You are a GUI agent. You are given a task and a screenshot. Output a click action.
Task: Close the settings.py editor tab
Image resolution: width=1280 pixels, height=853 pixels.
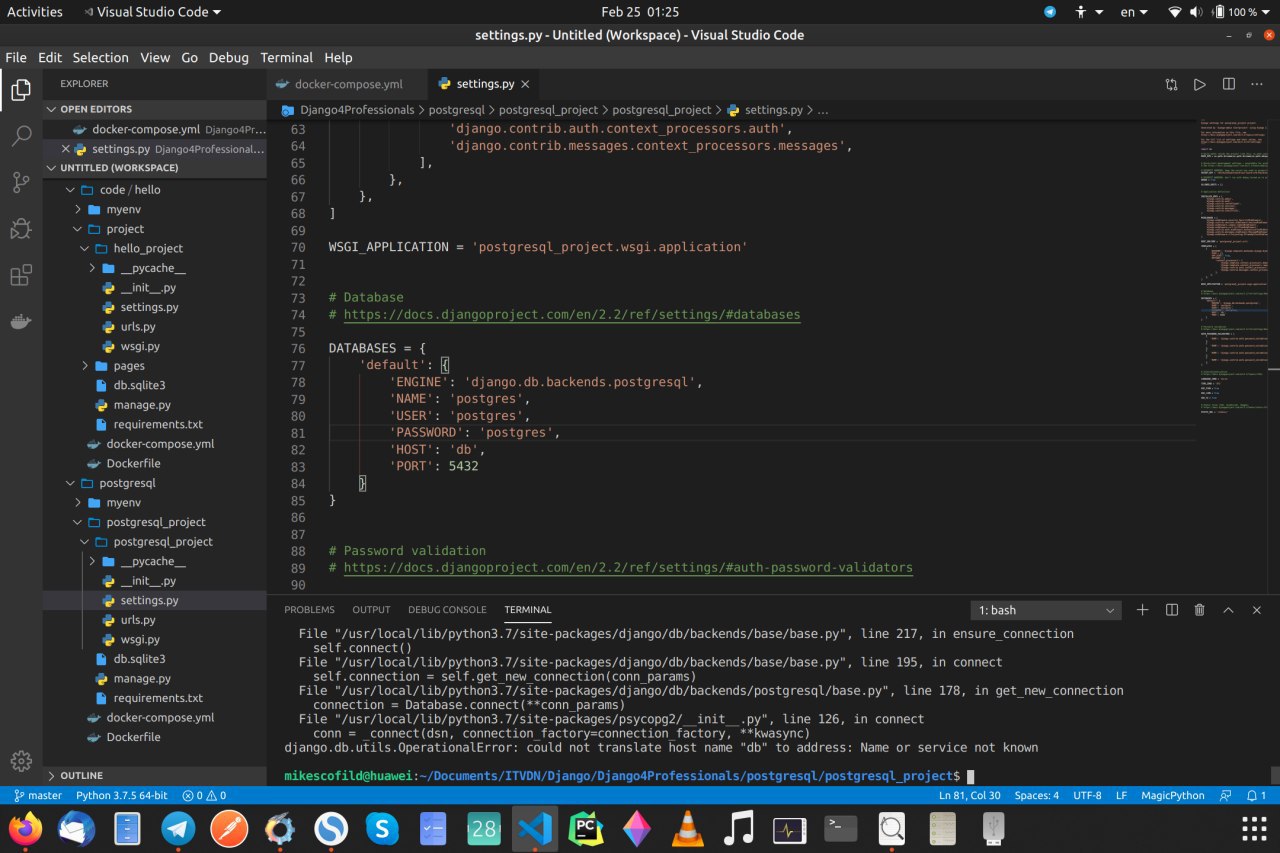click(x=525, y=85)
